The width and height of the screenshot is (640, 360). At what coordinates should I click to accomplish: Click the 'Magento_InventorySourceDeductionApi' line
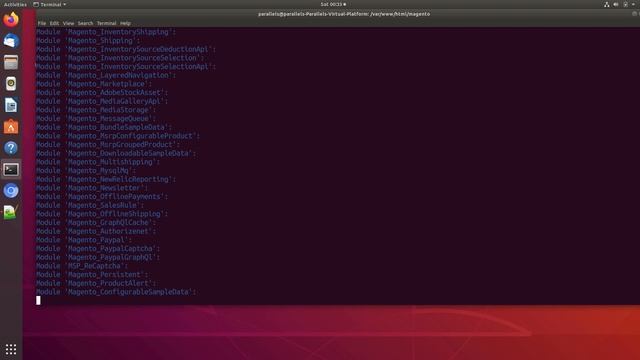tap(126, 49)
